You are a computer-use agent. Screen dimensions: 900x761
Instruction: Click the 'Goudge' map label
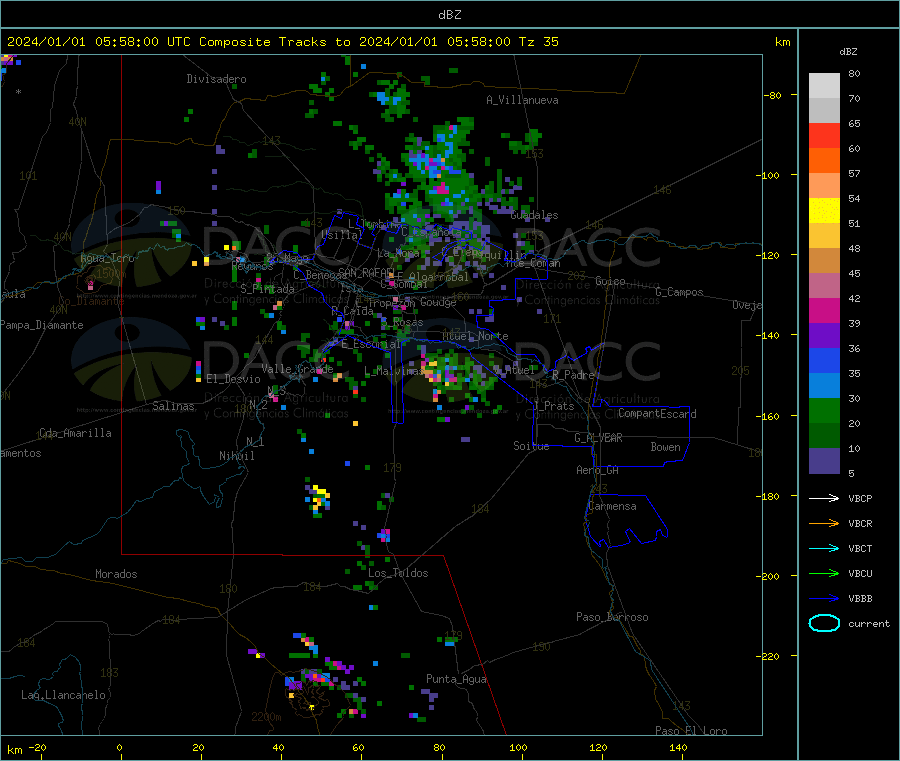click(x=438, y=302)
